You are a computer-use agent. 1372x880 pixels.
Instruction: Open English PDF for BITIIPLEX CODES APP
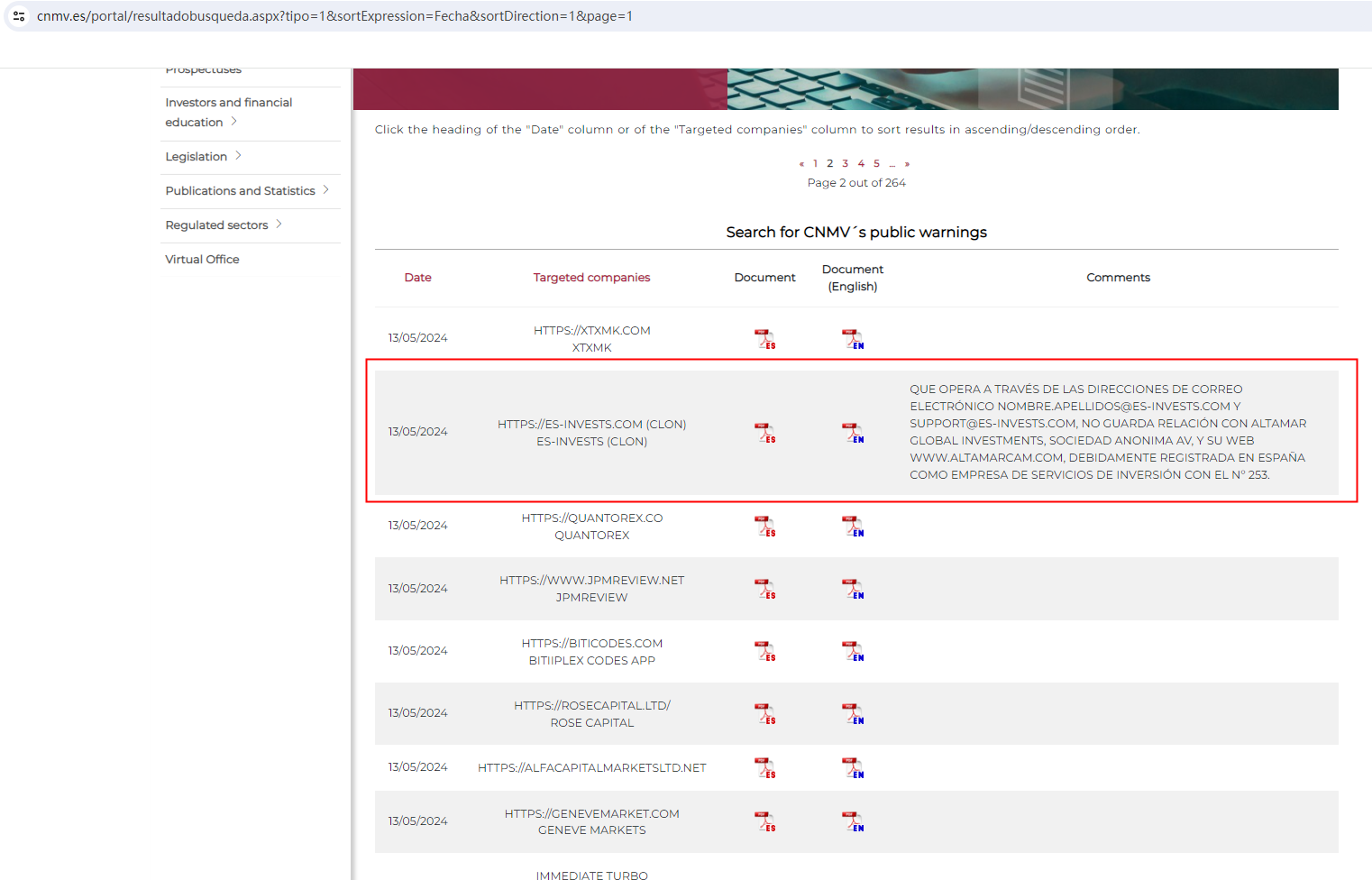[x=852, y=651]
